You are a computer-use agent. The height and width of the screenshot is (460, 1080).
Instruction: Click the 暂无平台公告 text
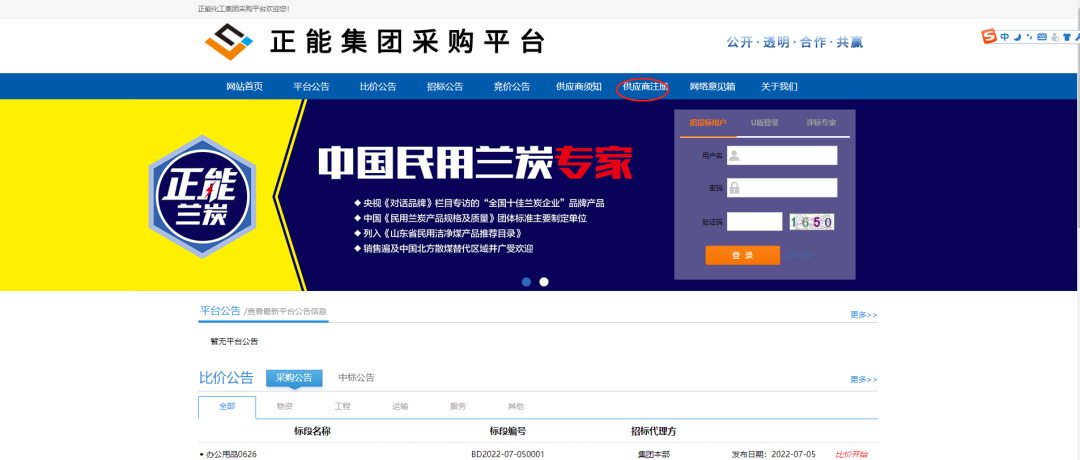pyautogui.click(x=234, y=342)
